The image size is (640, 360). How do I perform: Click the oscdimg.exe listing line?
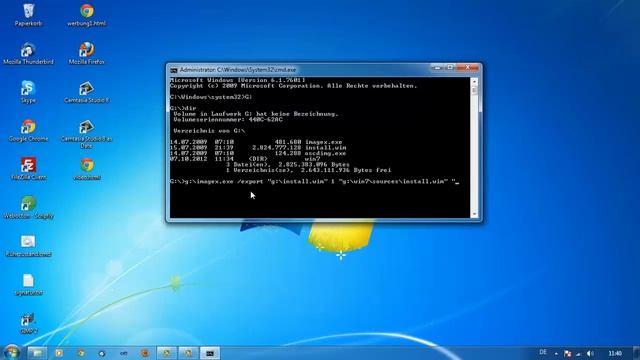pyautogui.click(x=258, y=153)
